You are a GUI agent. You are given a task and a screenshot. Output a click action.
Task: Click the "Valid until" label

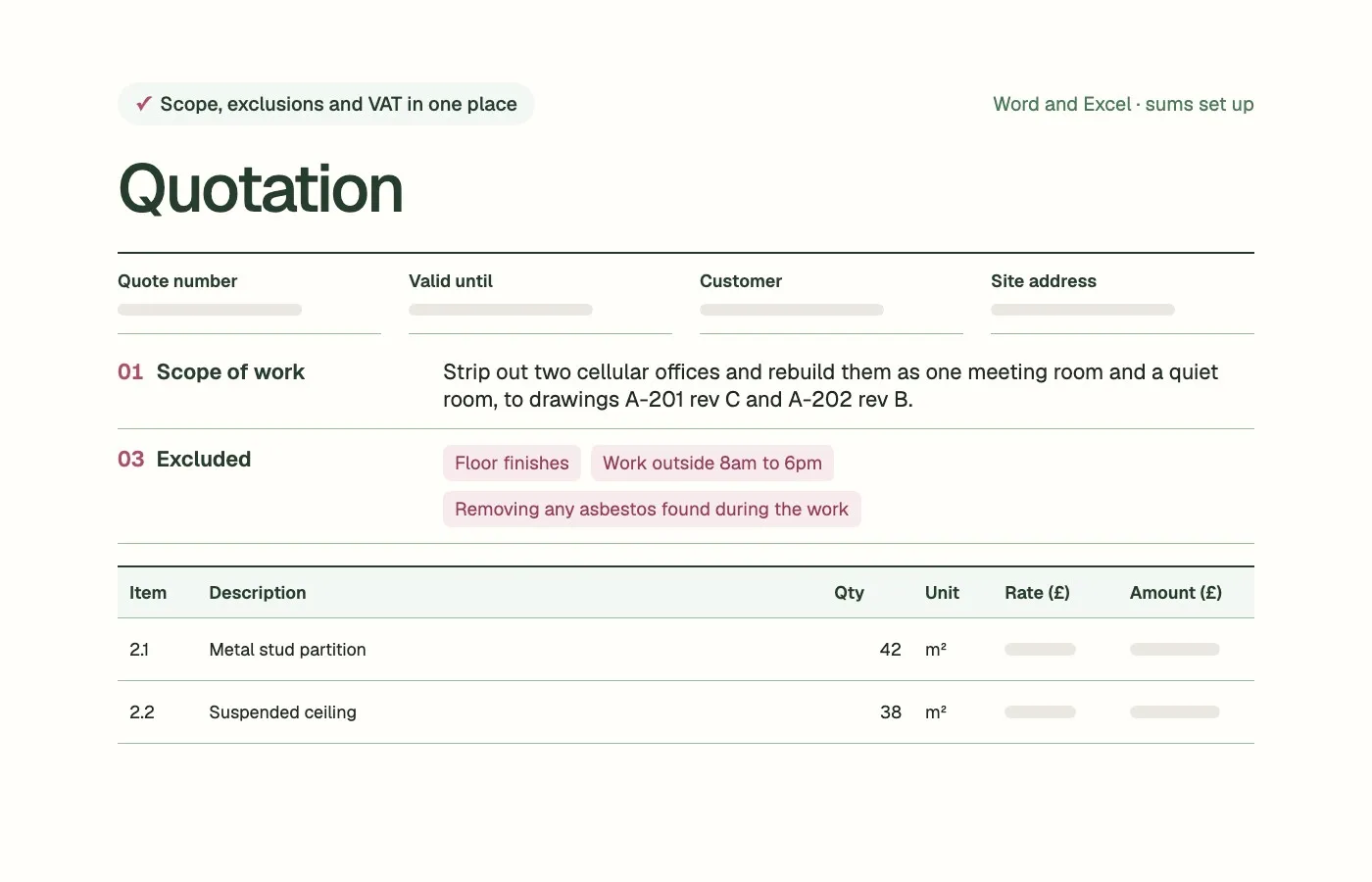pos(451,281)
